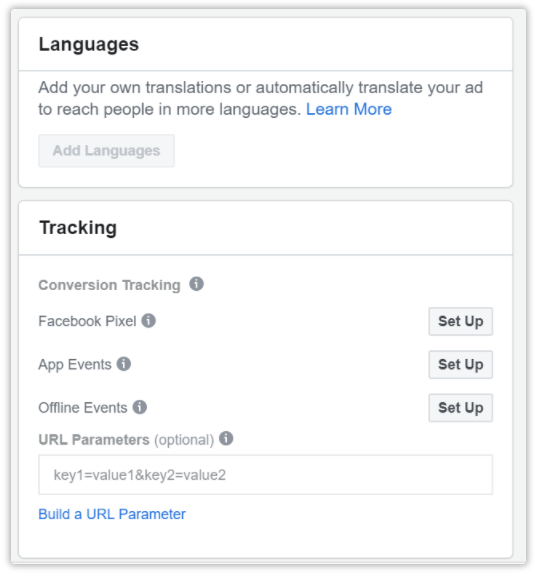Viewport: 535px width, 577px height.
Task: Open the Learn More link about translations
Action: click(349, 109)
